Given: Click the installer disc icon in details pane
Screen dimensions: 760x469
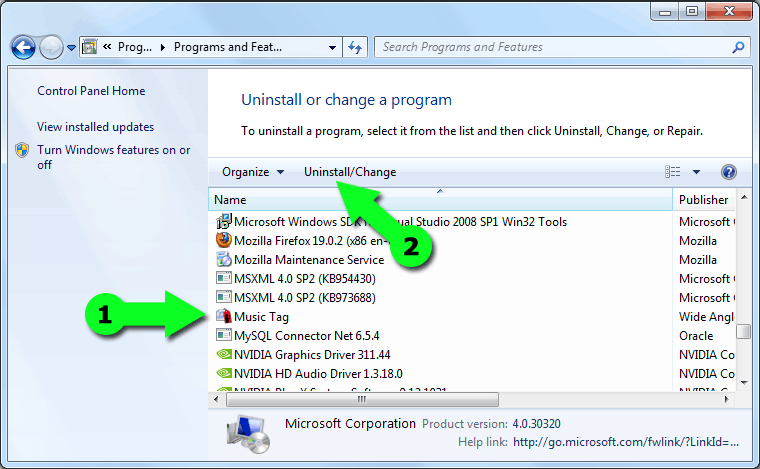Looking at the screenshot, I should coord(249,434).
